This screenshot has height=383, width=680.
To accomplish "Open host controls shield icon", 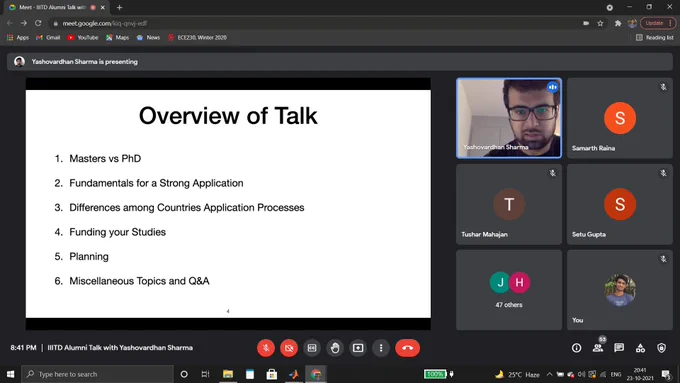I will (661, 348).
